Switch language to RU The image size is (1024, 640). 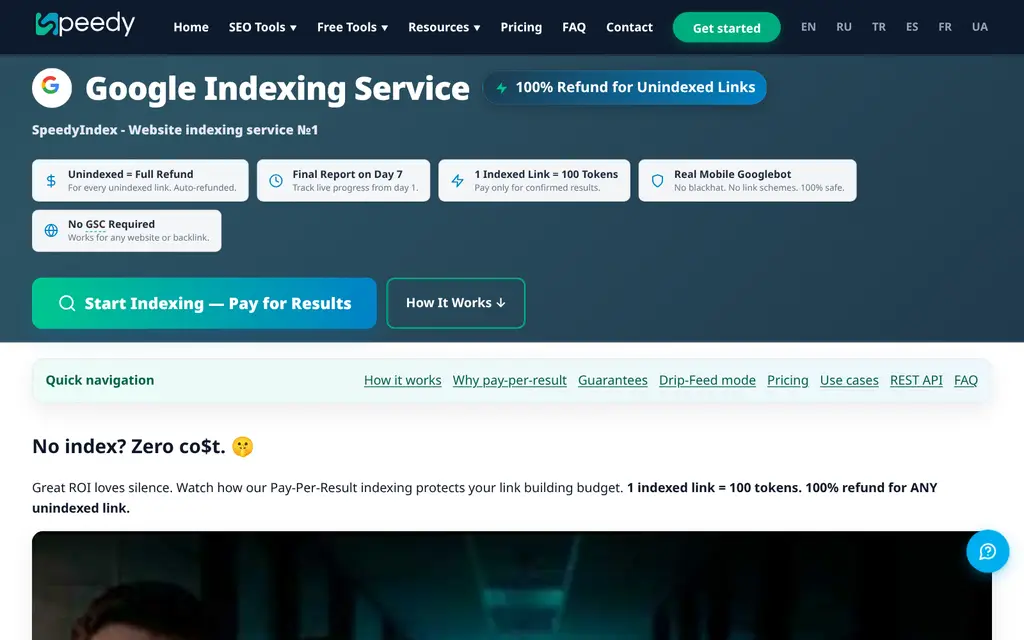[x=844, y=27]
